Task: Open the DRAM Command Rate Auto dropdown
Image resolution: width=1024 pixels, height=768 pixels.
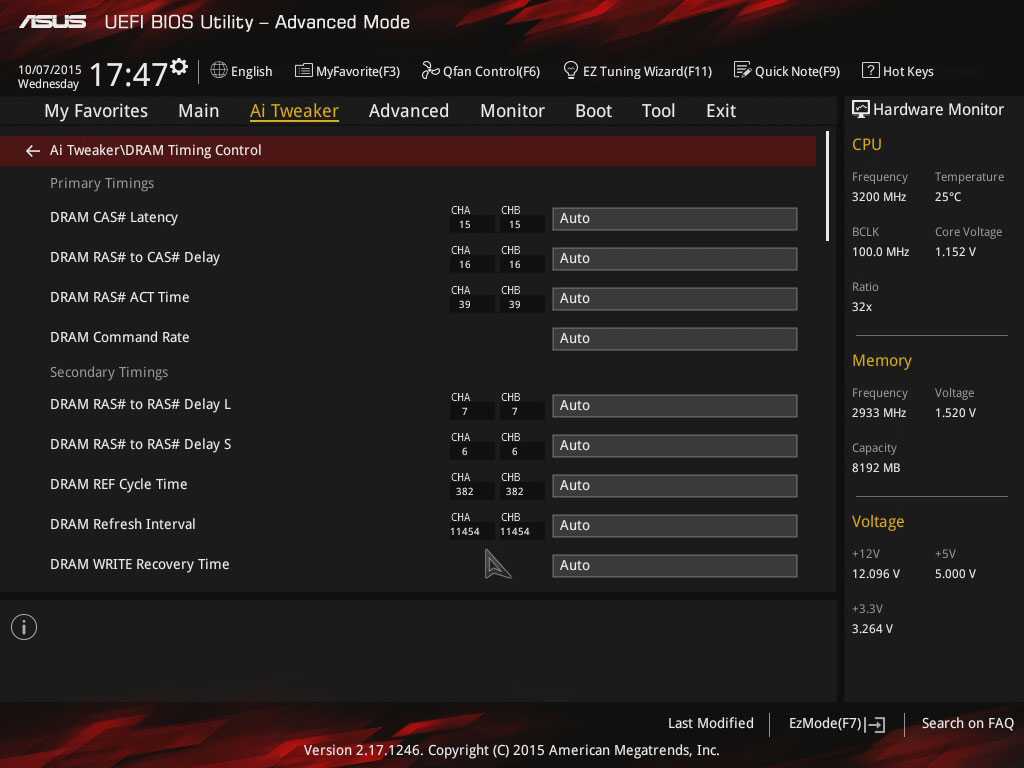Action: [674, 339]
